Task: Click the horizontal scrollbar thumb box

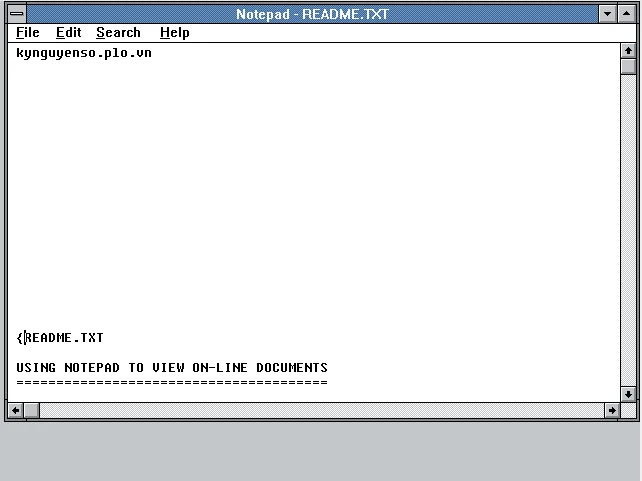Action: click(32, 410)
